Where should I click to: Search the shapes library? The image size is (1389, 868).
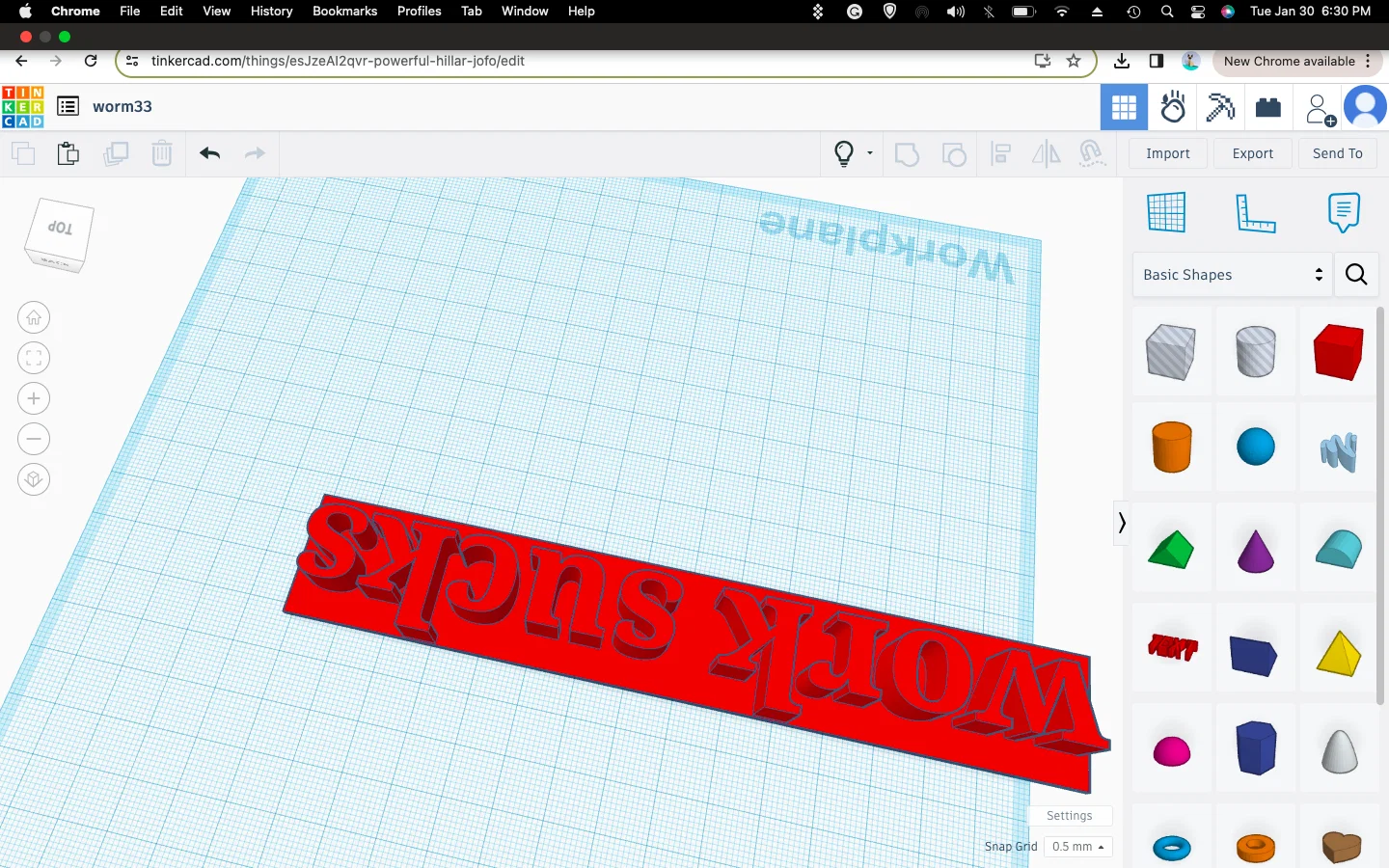[1356, 275]
